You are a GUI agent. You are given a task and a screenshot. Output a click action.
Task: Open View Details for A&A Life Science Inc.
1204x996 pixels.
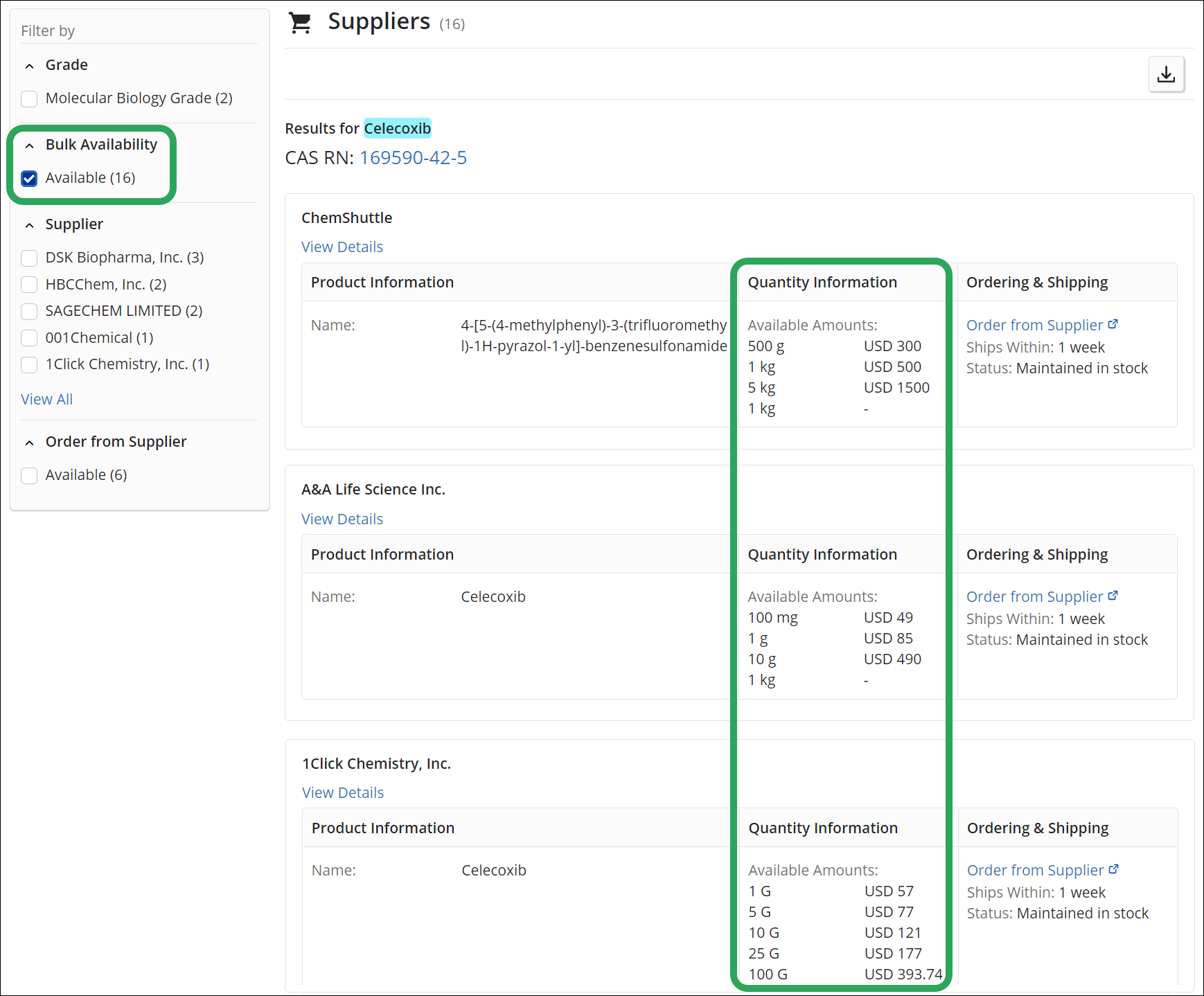(x=342, y=519)
